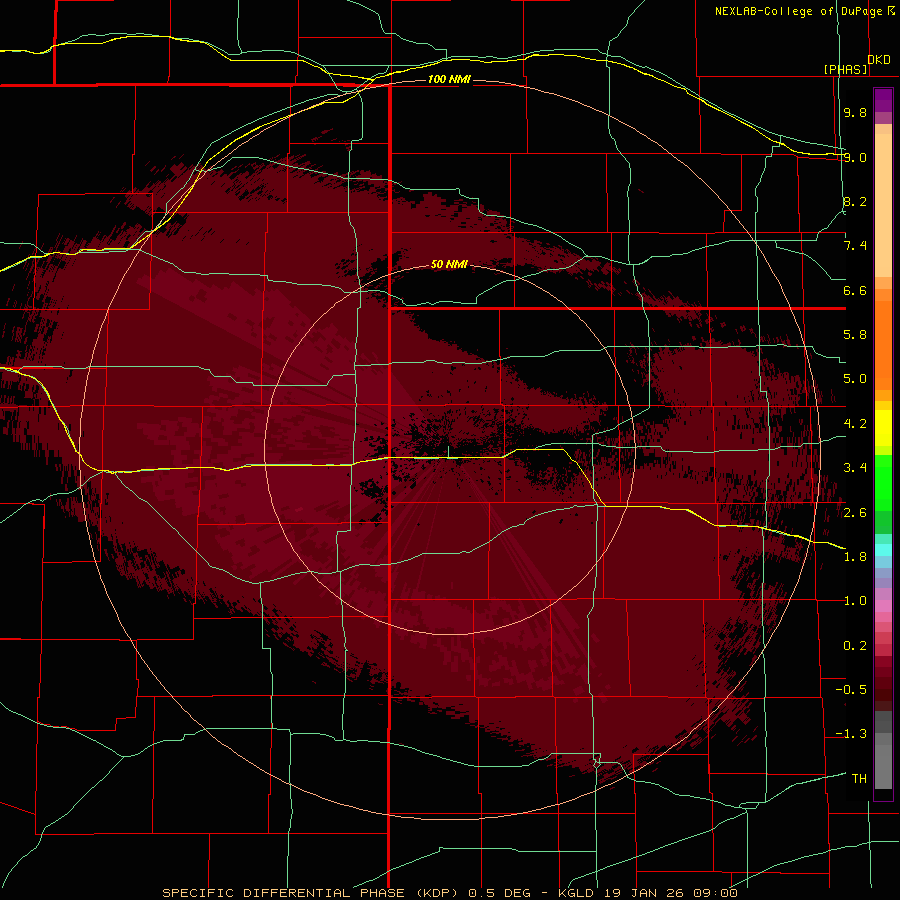The height and width of the screenshot is (900, 900).
Task: Click the TH threshold label on scale
Action: (x=859, y=779)
